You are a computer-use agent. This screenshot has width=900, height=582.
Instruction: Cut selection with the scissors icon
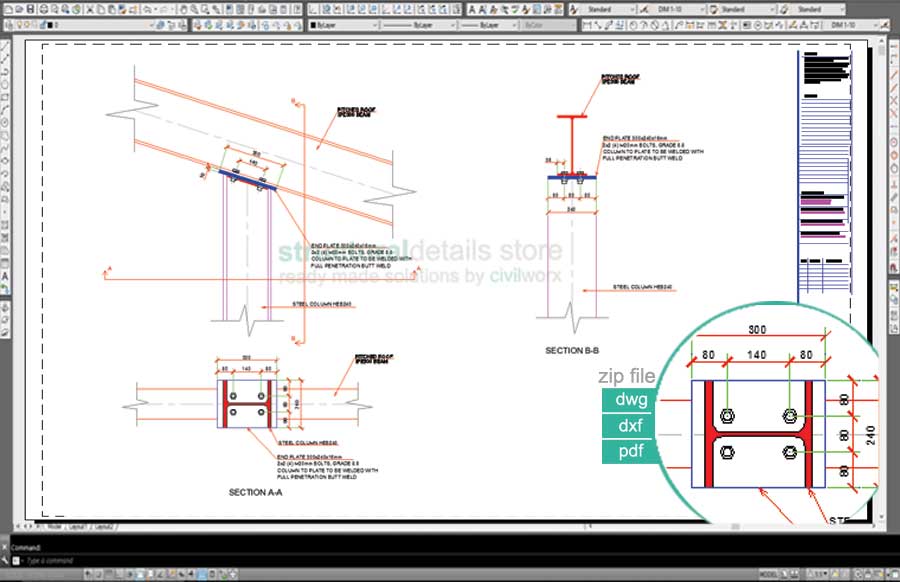coord(90,9)
